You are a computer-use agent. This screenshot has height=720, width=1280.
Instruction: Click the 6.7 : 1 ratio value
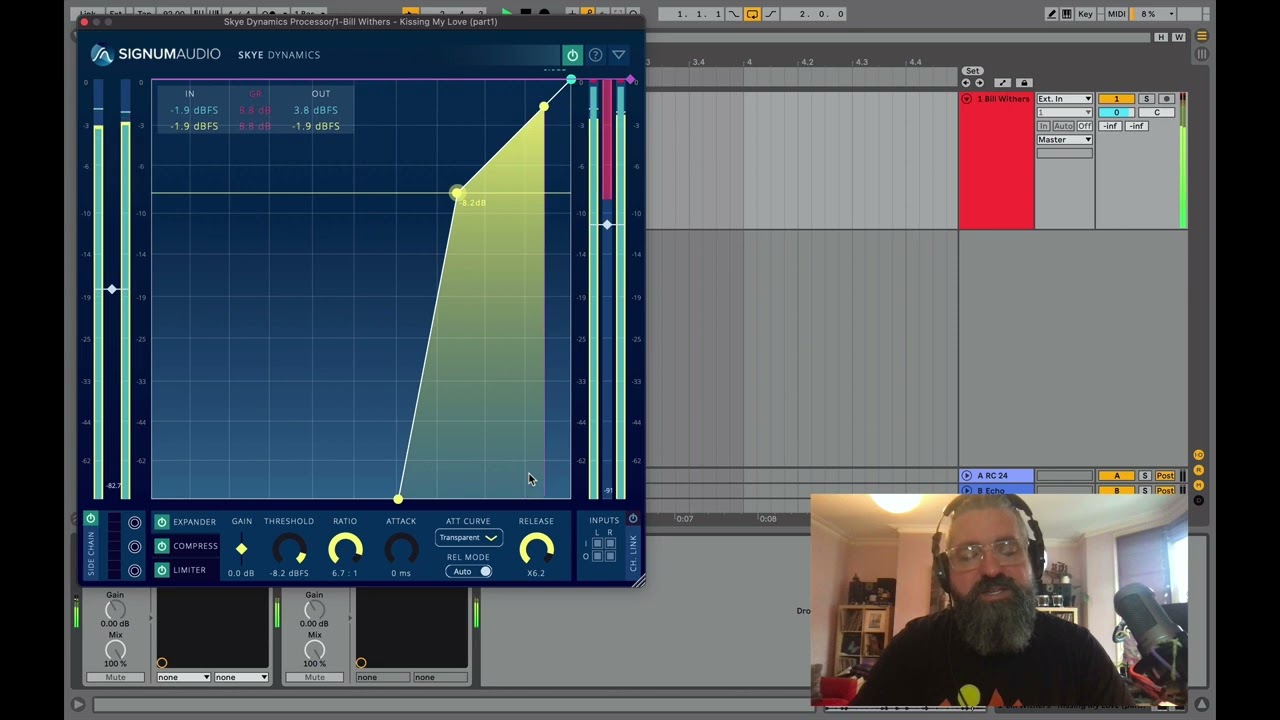[345, 573]
